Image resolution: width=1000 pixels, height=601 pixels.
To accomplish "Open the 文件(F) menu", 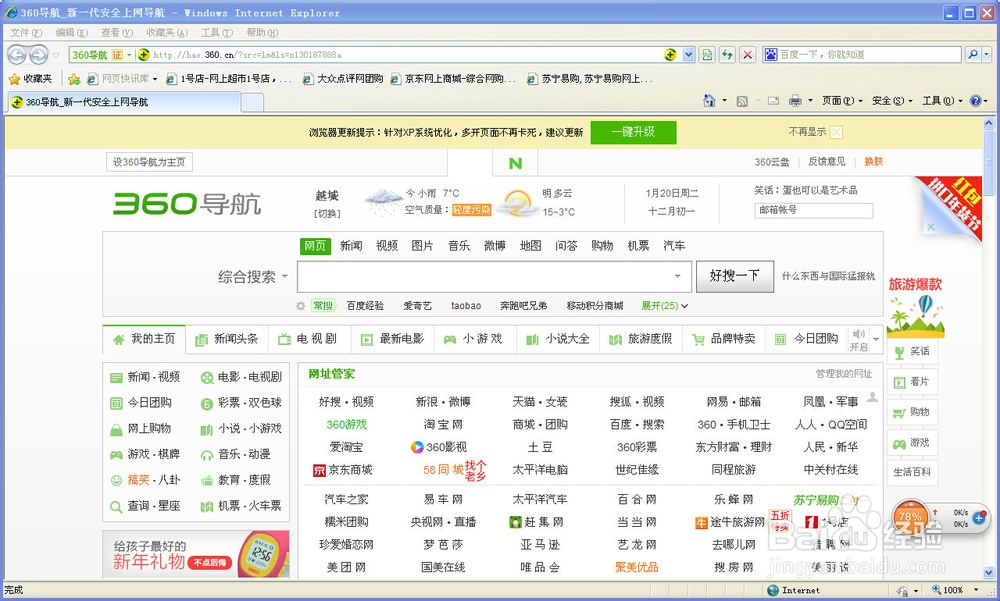I will click(x=26, y=33).
